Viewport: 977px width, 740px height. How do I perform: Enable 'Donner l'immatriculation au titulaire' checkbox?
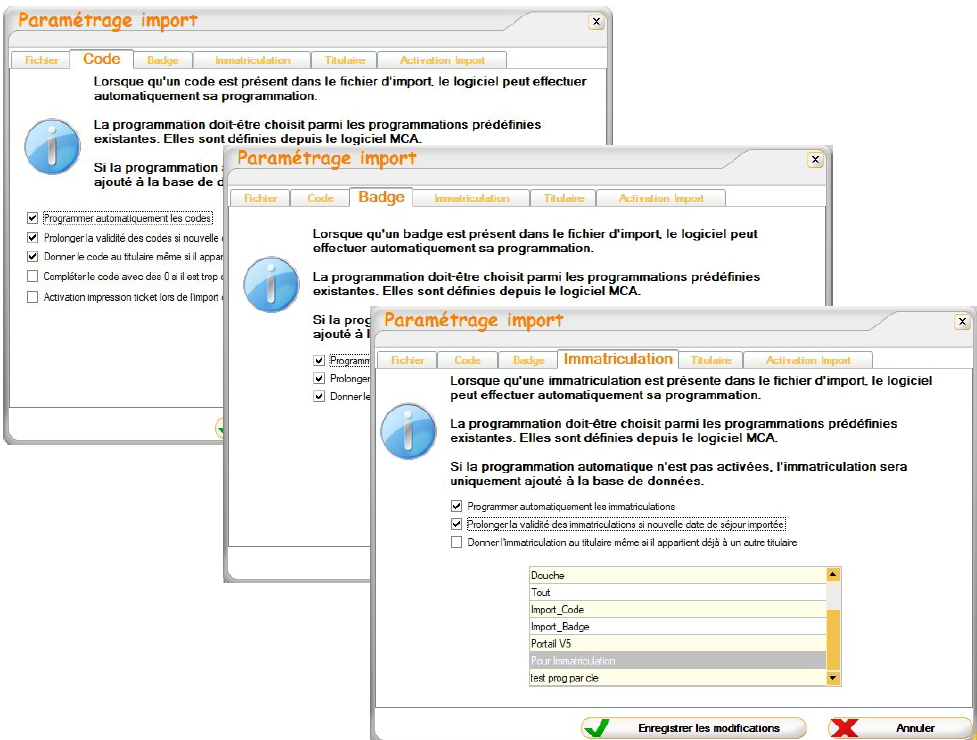point(457,542)
